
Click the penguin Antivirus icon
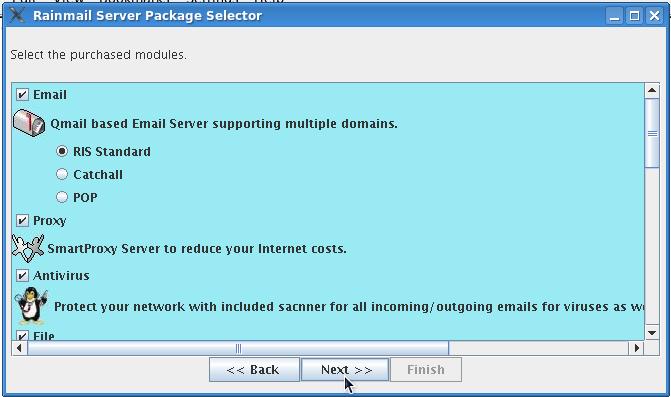pyautogui.click(x=31, y=305)
